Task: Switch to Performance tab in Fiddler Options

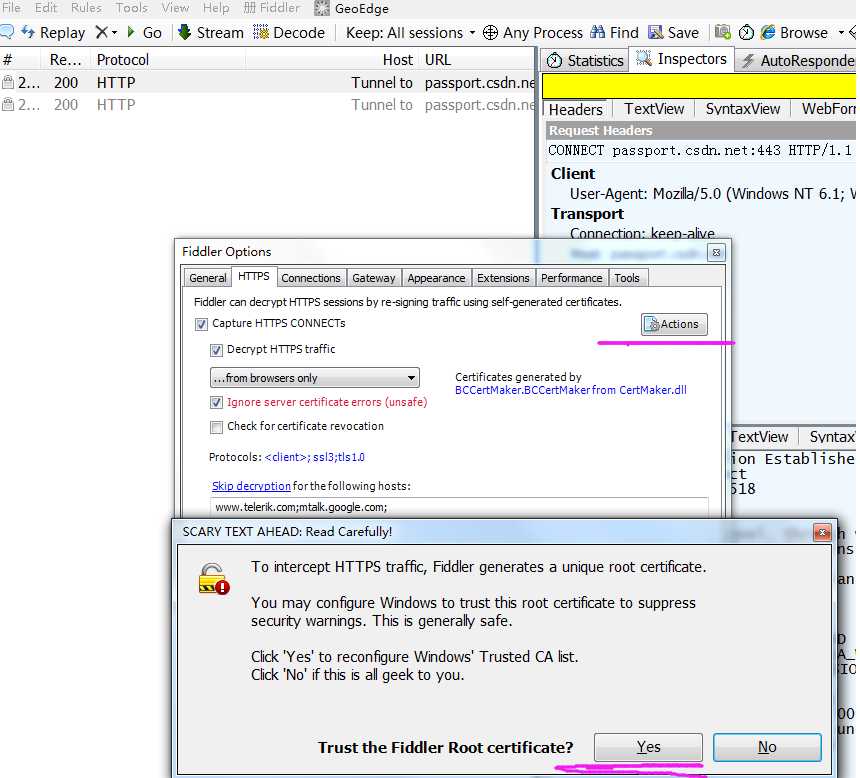Action: [x=572, y=278]
